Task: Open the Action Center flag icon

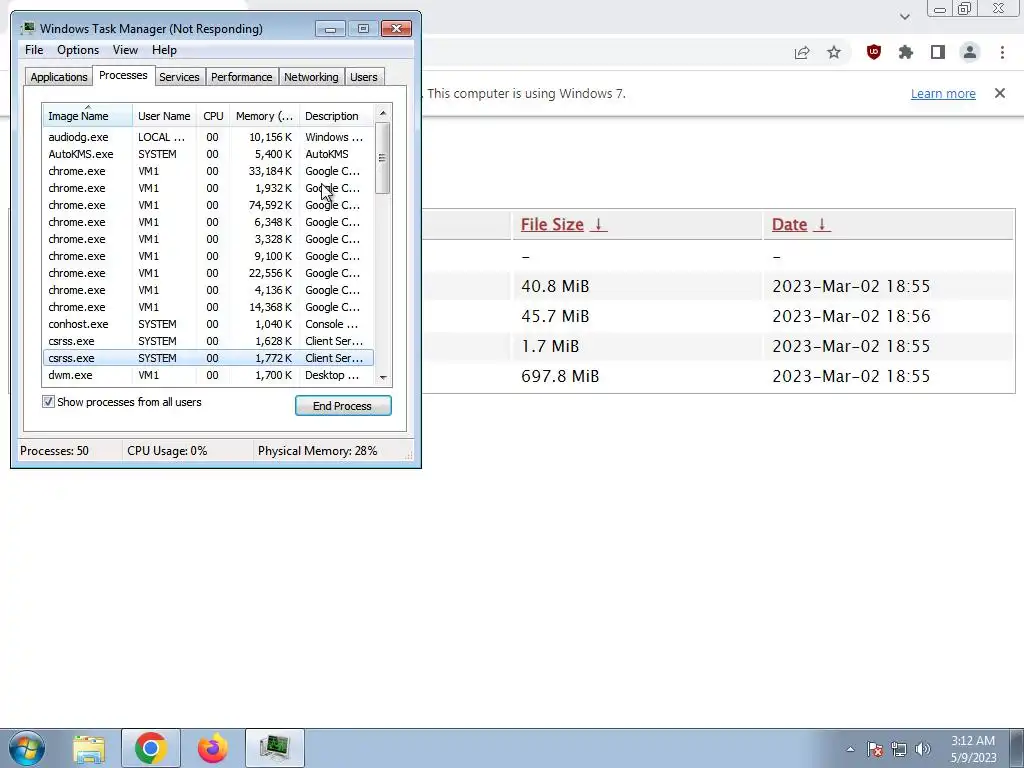Action: [874, 749]
